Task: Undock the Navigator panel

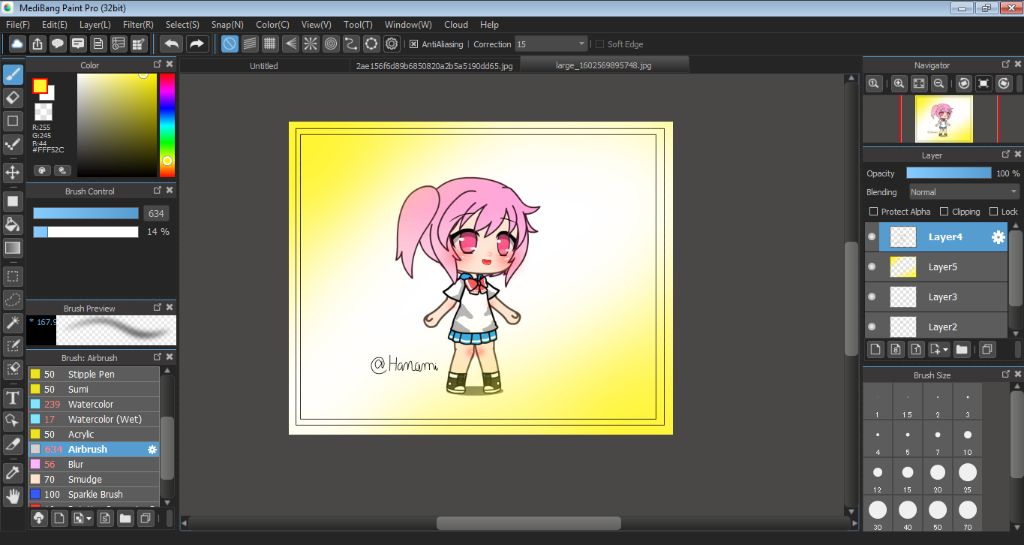Action: [1006, 64]
